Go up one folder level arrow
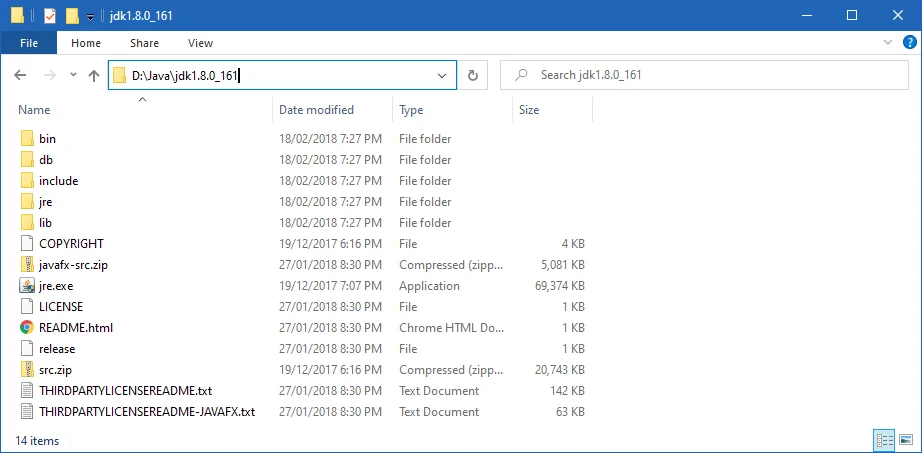This screenshot has width=922, height=453. (93, 75)
